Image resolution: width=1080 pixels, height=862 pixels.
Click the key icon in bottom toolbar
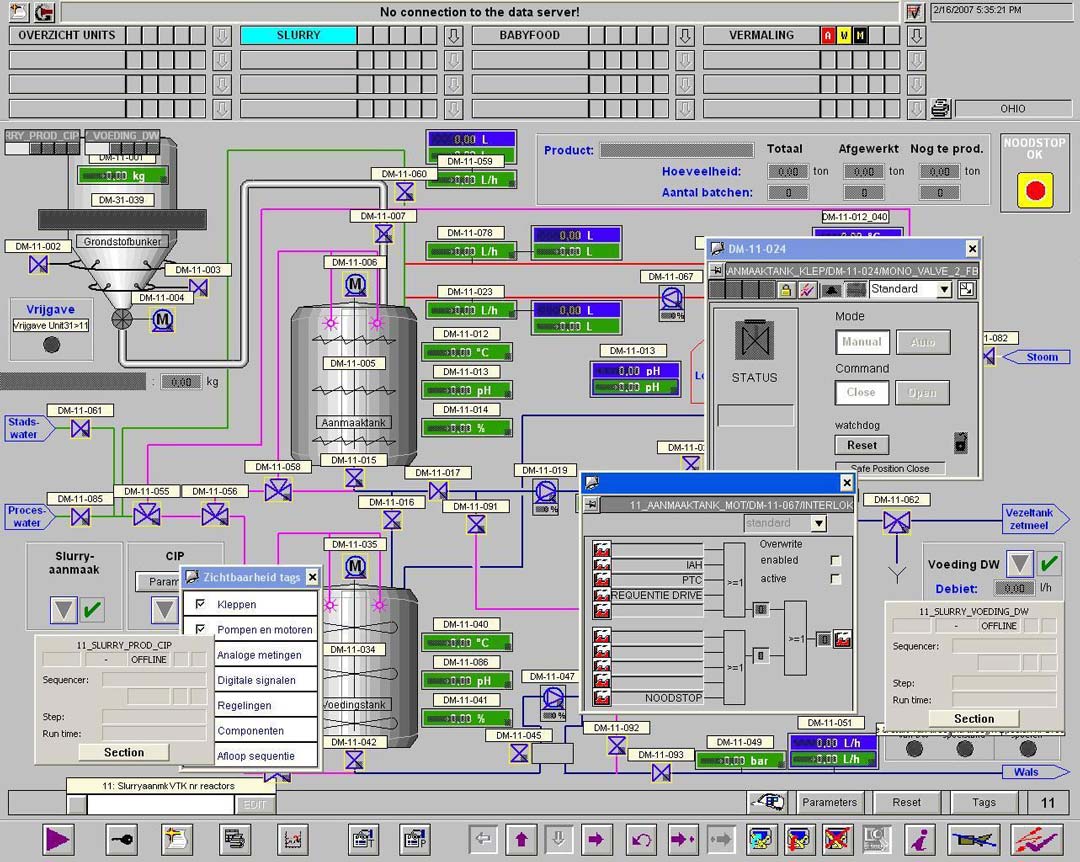[122, 838]
